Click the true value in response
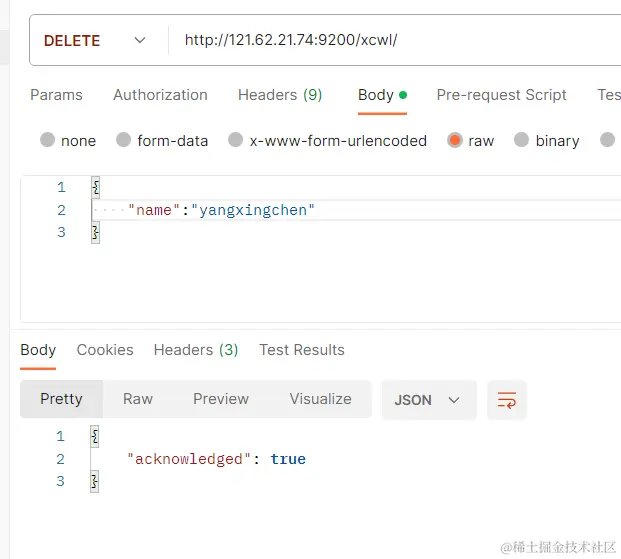The width and height of the screenshot is (621, 559). 288,459
